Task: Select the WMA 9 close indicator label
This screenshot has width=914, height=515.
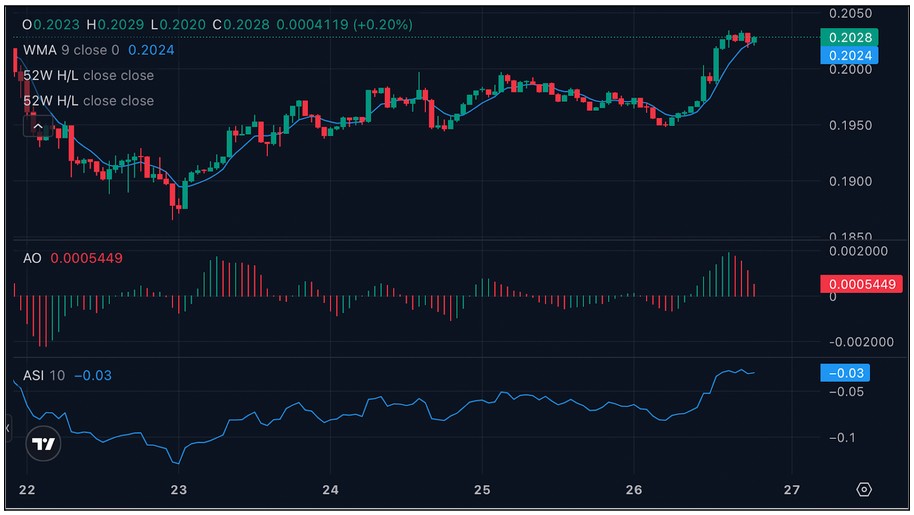Action: tap(71, 50)
